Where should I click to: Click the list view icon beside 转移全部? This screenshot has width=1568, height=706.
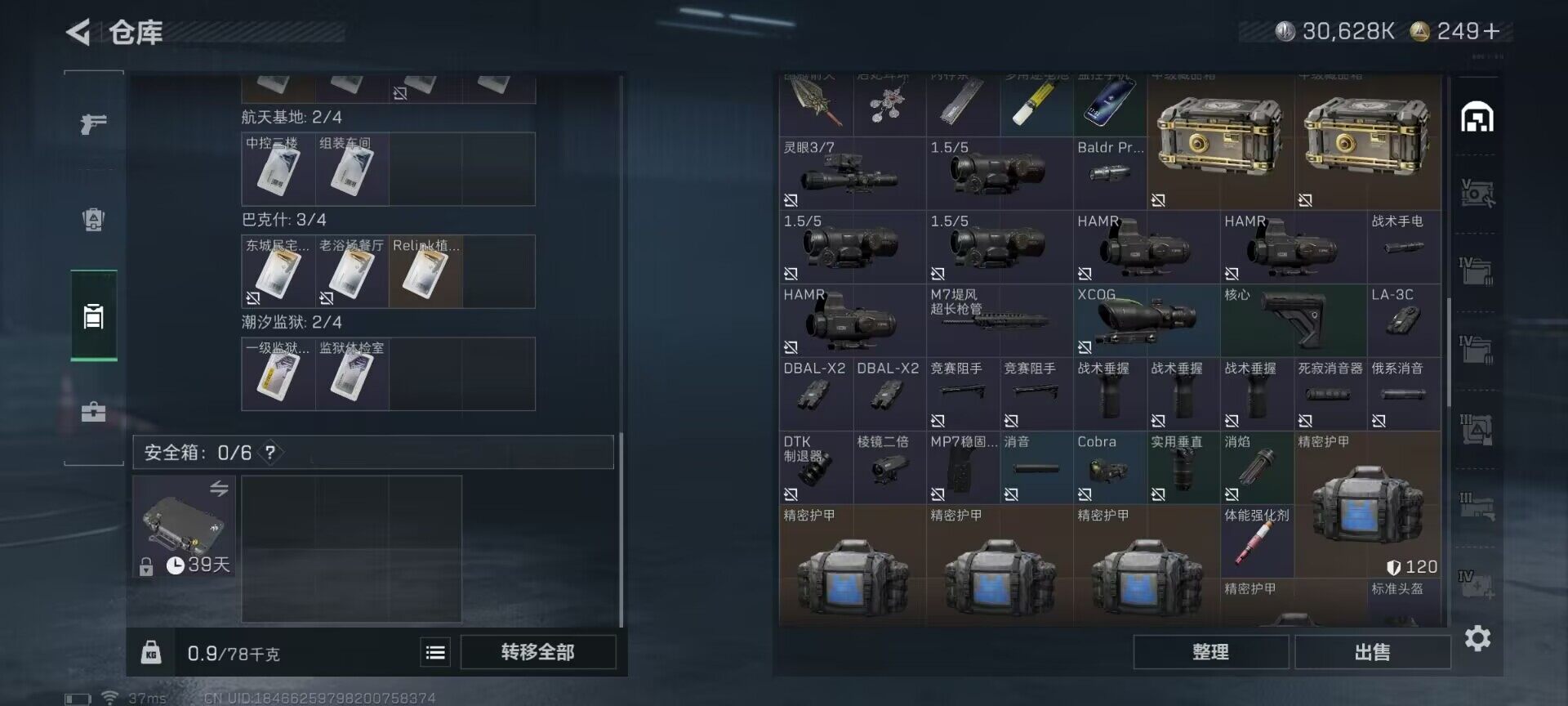coord(435,652)
